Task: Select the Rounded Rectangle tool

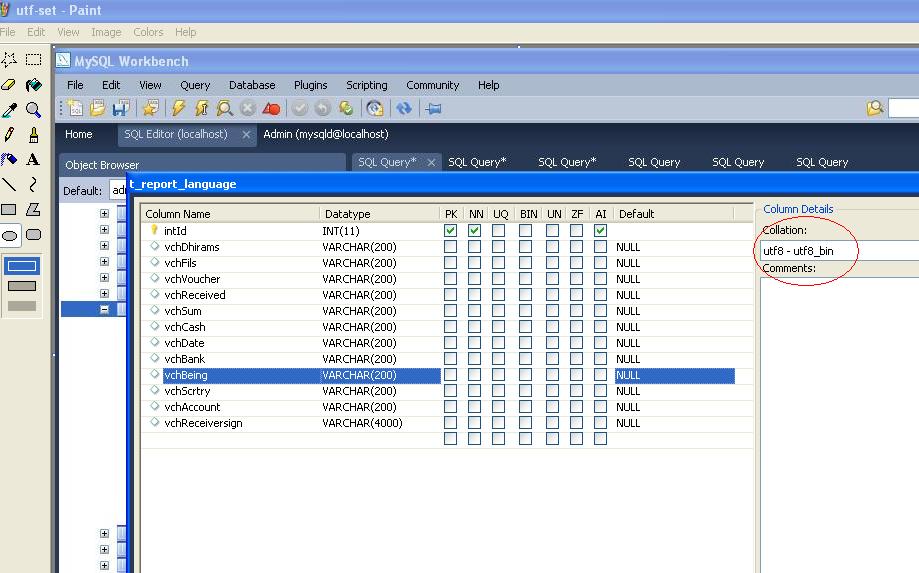Action: pos(33,235)
